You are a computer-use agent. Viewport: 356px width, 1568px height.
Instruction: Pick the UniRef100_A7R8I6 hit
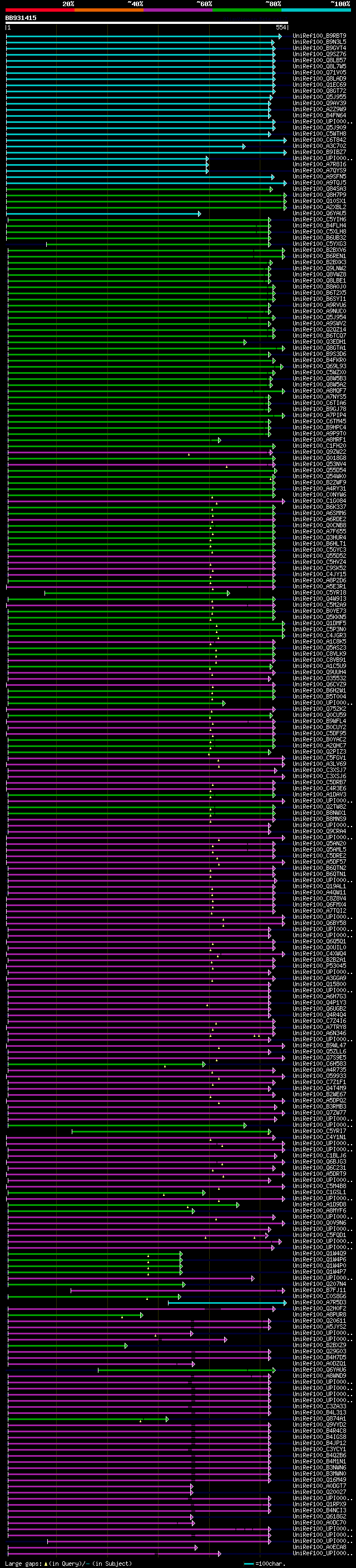319,164
